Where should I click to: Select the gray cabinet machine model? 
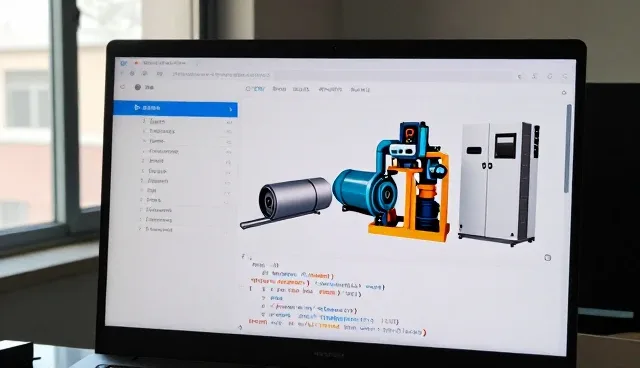click(x=499, y=183)
